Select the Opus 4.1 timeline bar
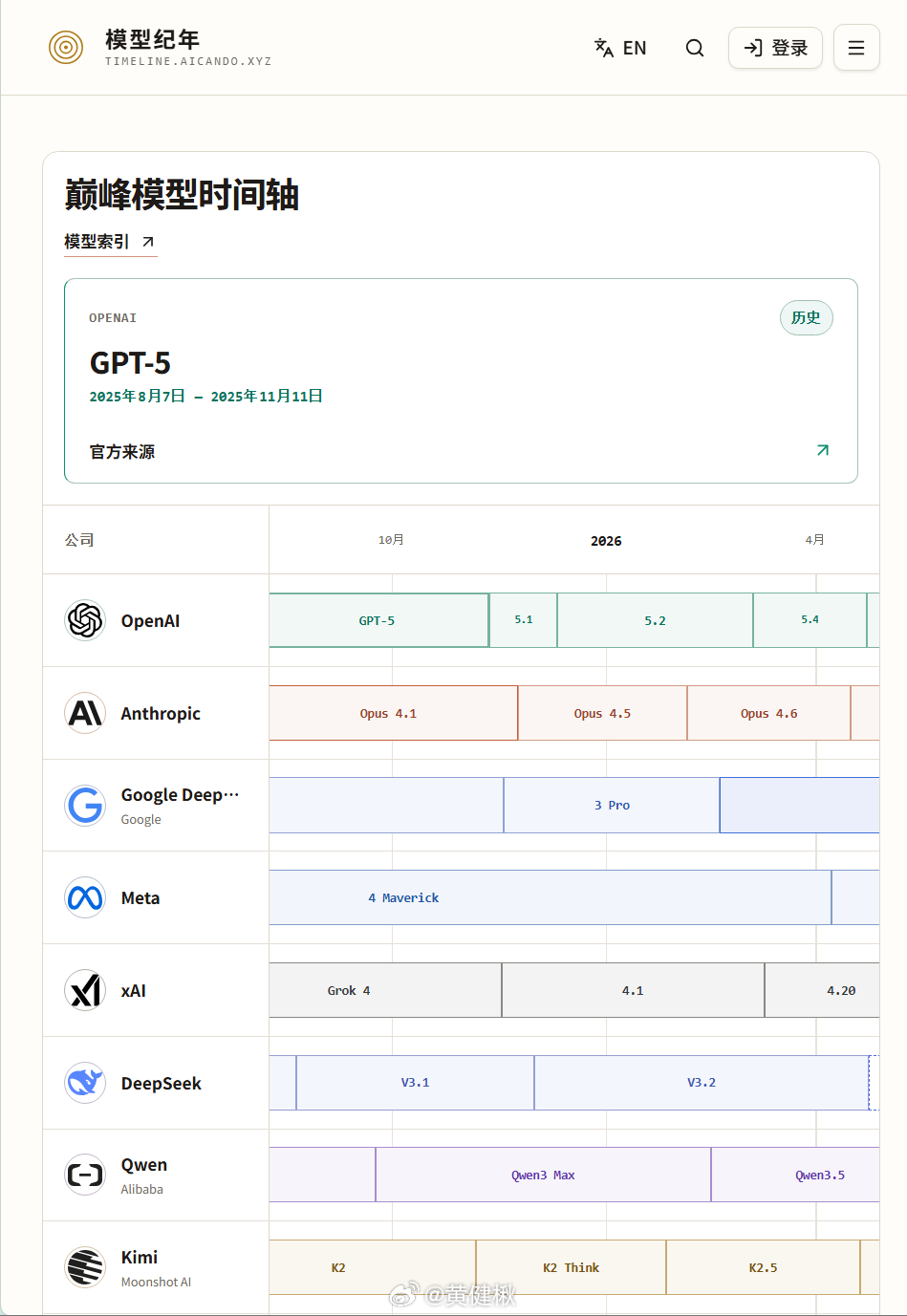The image size is (907, 1316). pos(393,713)
